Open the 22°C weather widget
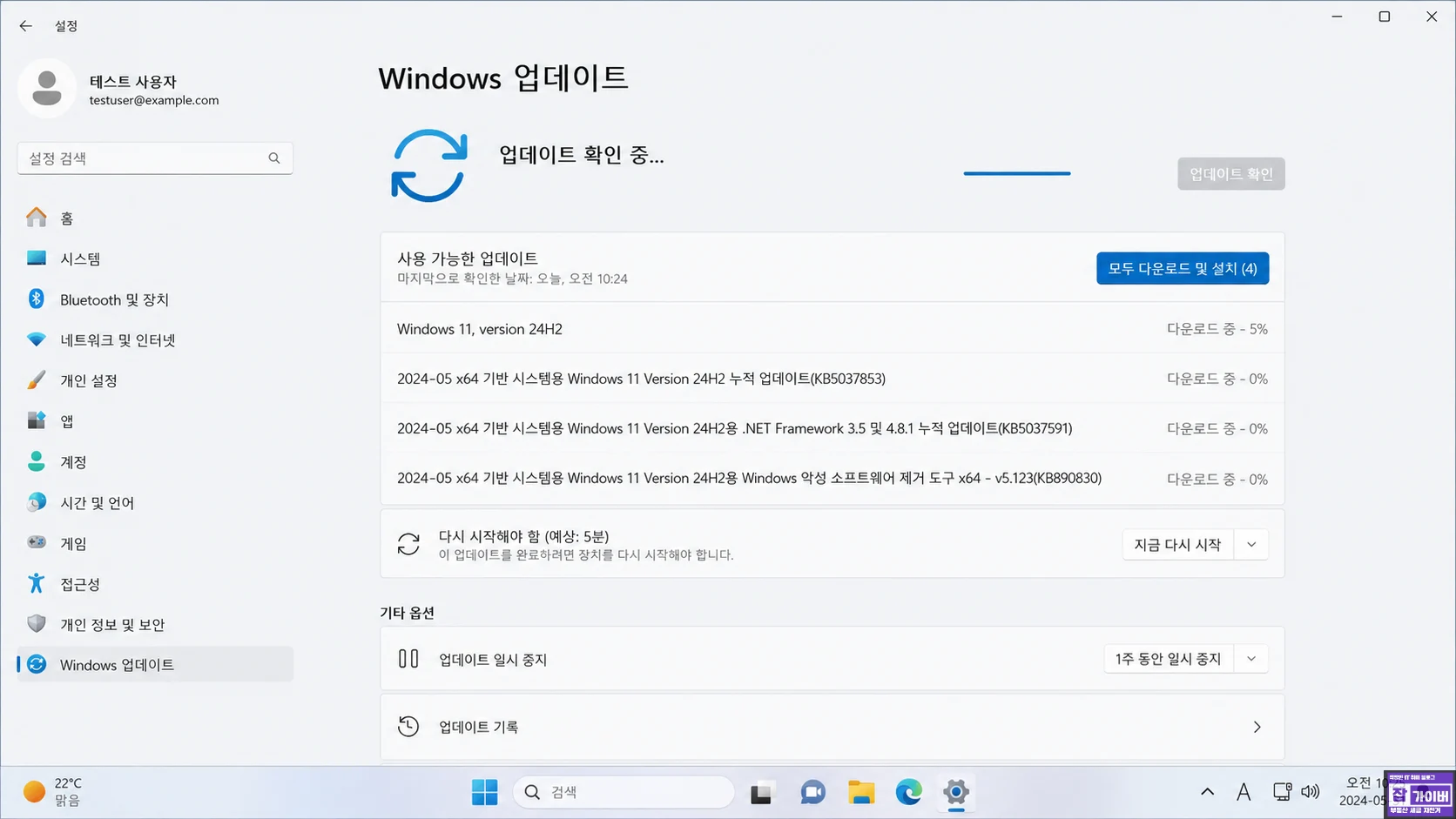Viewport: 1456px width, 819px height. tap(53, 792)
